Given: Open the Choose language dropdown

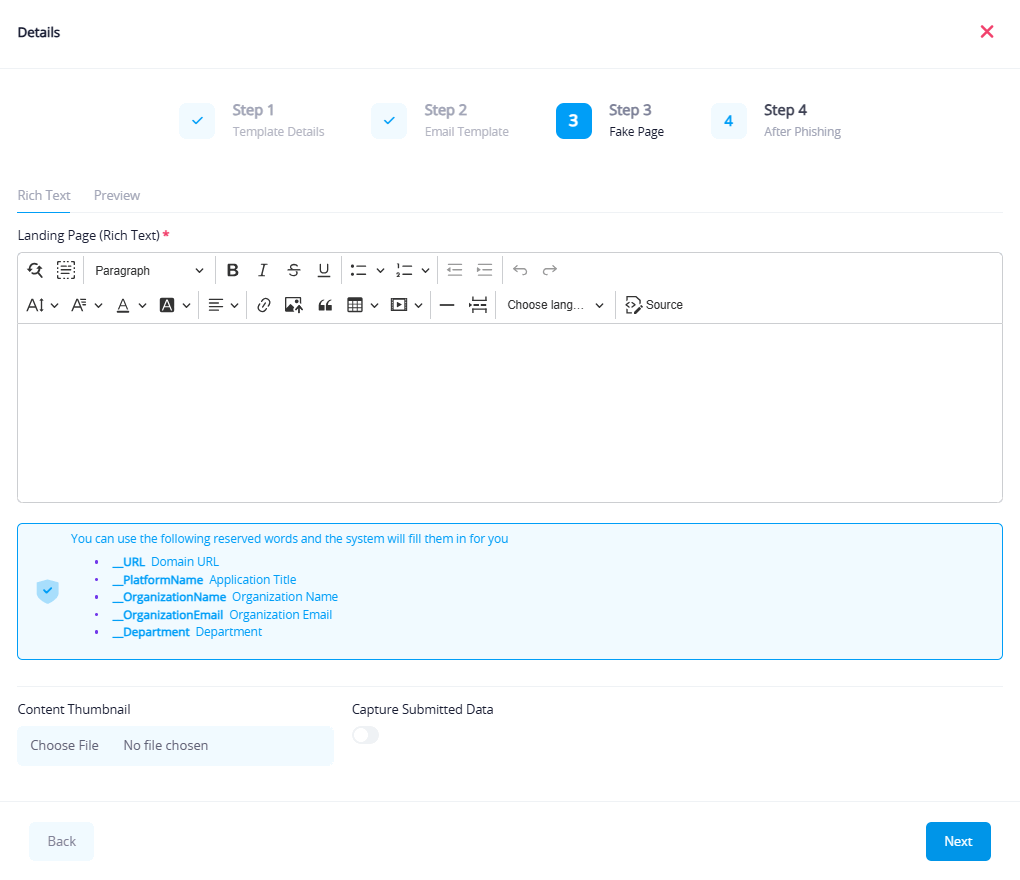Looking at the screenshot, I should point(555,305).
